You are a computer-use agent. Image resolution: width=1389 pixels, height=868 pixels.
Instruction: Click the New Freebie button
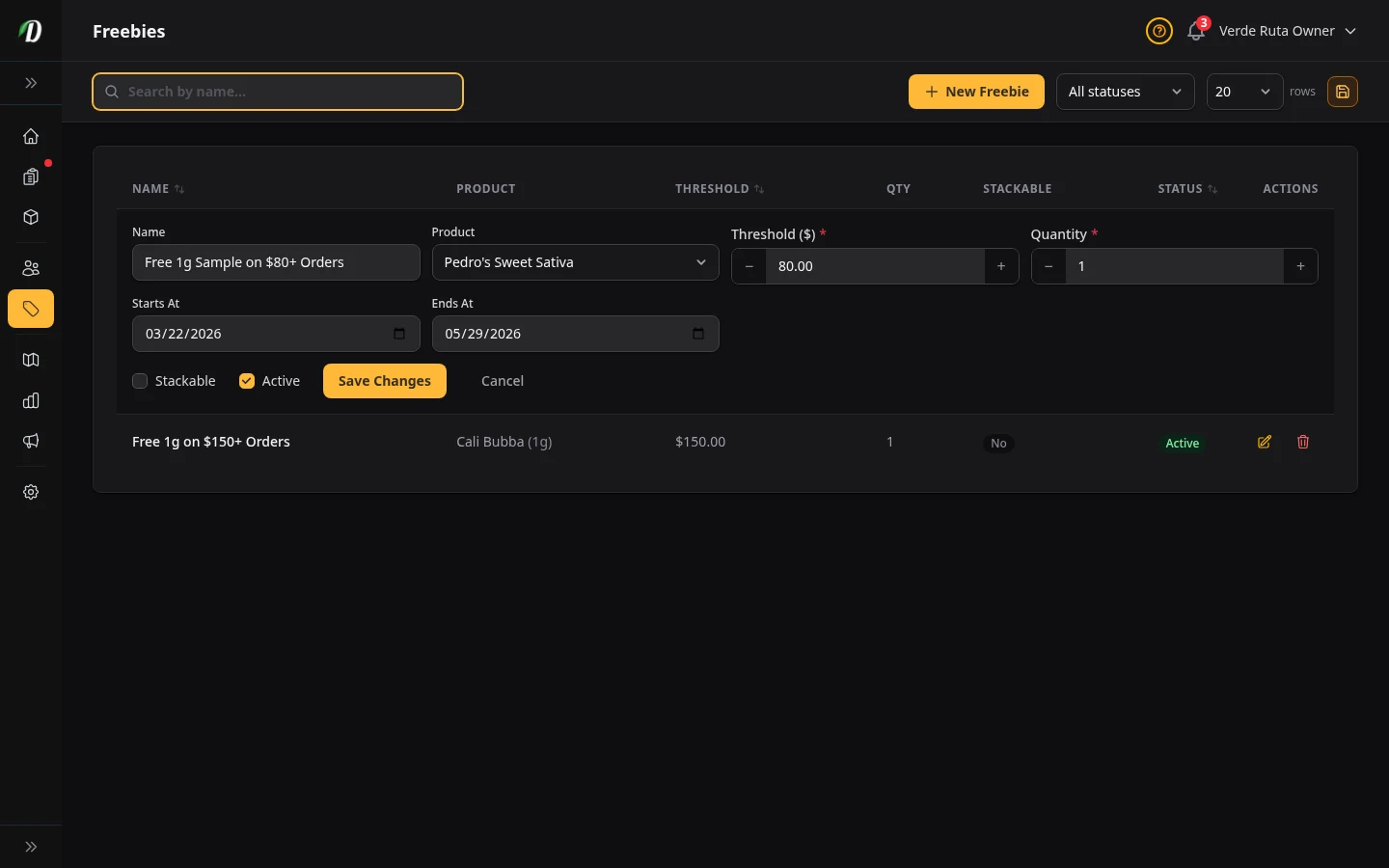[976, 92]
